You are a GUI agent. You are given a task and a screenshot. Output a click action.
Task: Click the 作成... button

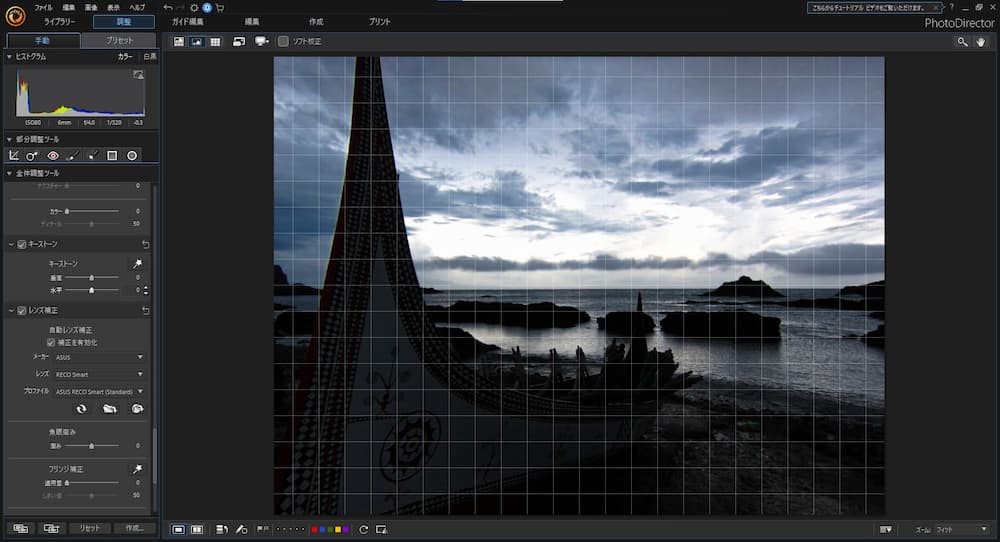coord(134,528)
